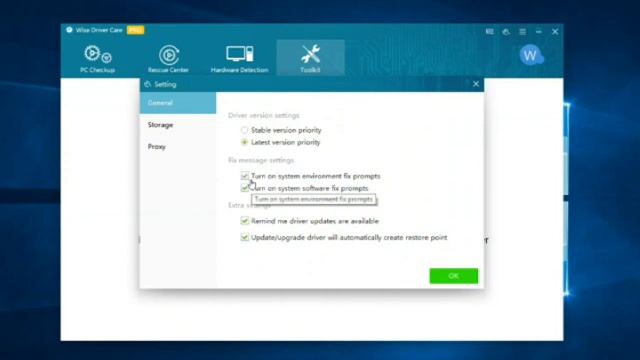Select Latest version priority
Image resolution: width=640 pixels, height=360 pixels.
(244, 142)
